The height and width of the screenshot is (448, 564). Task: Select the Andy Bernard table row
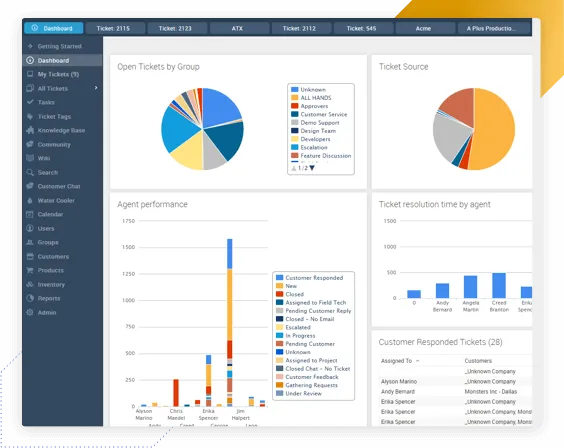click(x=455, y=392)
